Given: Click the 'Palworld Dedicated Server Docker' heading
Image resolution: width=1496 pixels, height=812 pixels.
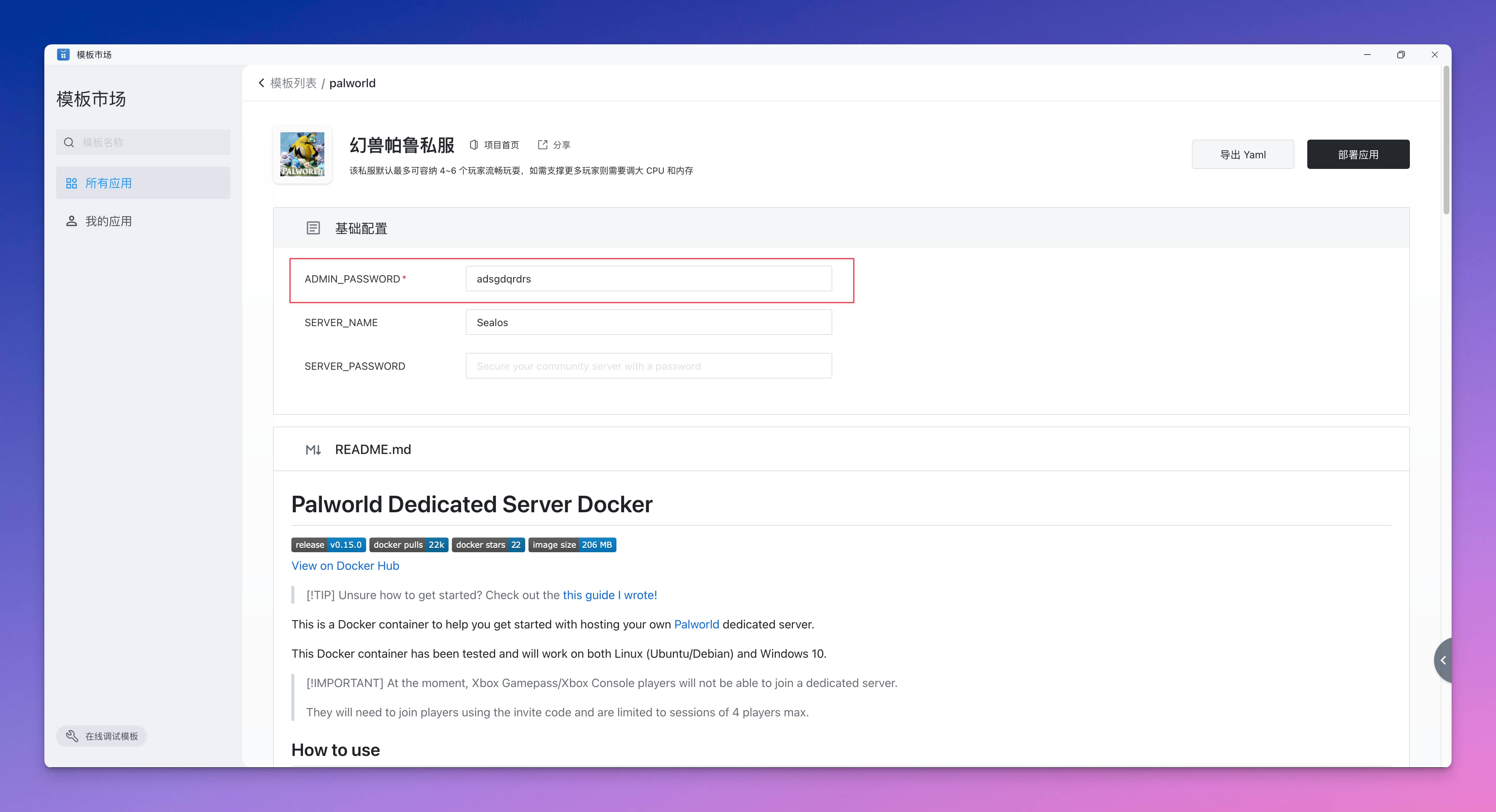Looking at the screenshot, I should pos(472,504).
